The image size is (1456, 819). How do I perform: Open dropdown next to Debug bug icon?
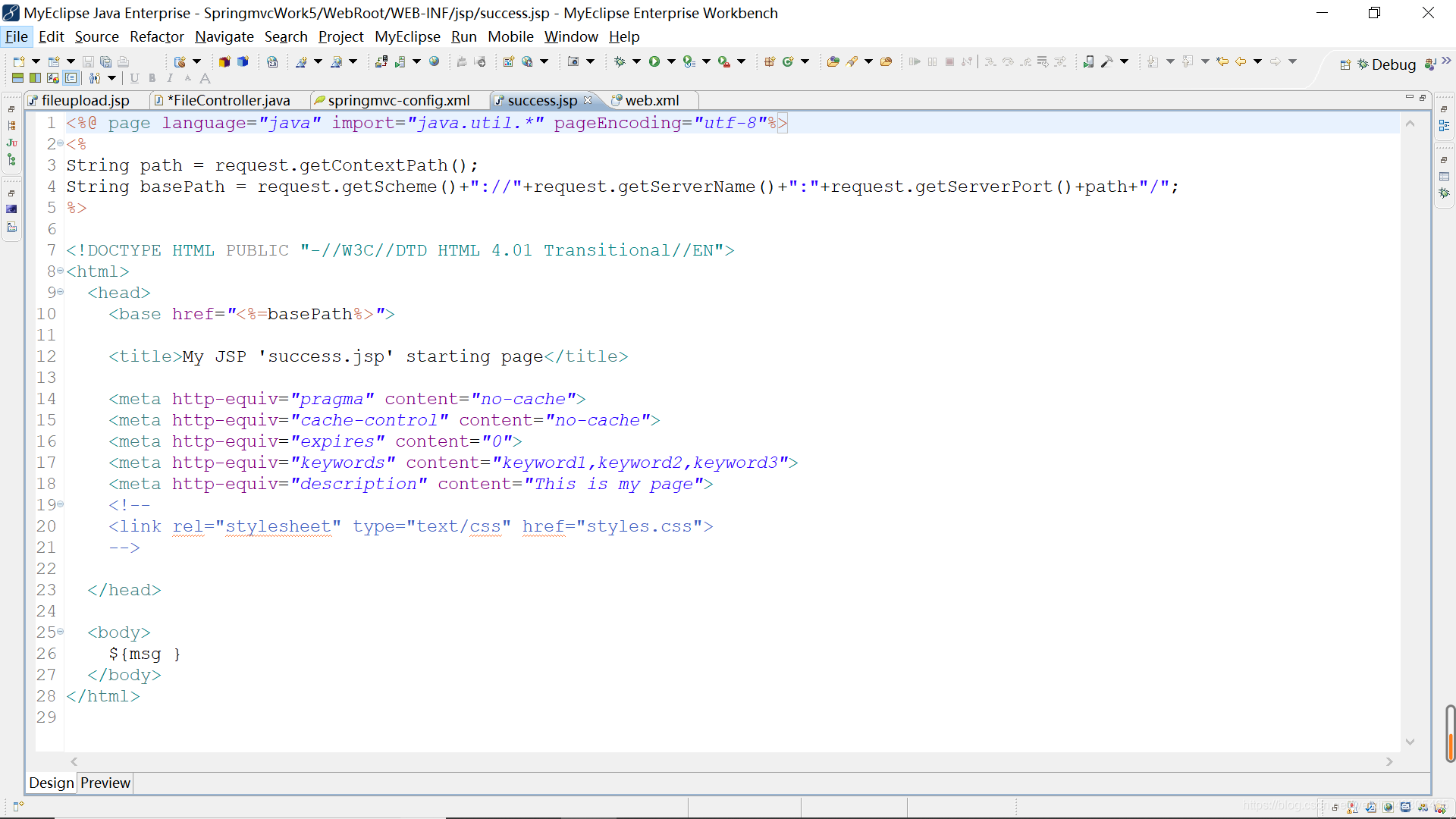point(636,61)
